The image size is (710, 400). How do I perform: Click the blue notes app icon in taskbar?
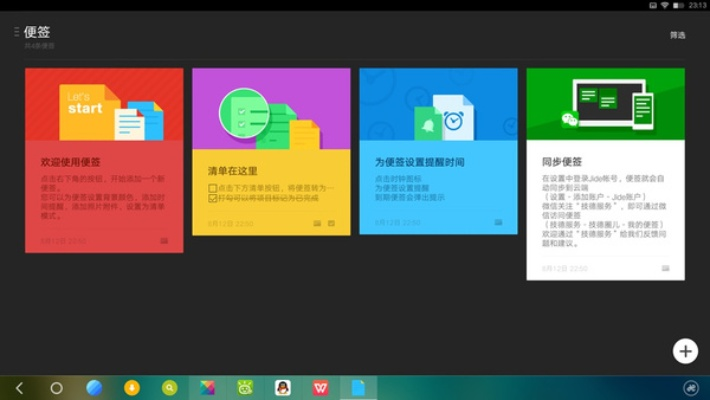point(357,388)
